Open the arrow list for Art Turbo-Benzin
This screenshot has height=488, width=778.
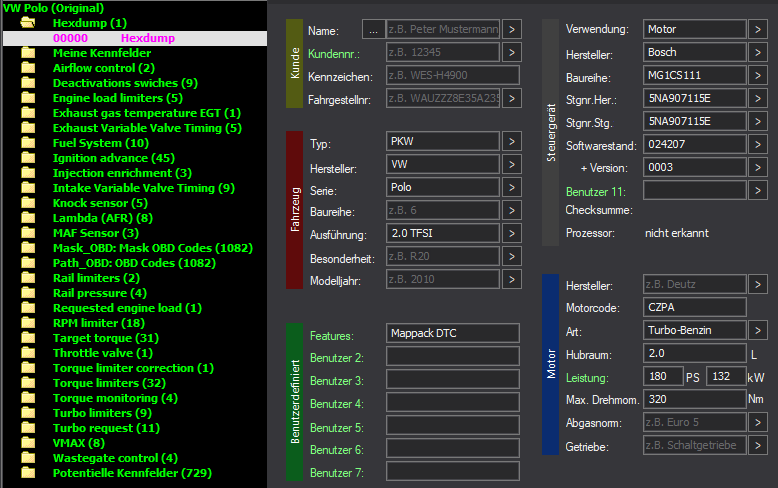pyautogui.click(x=758, y=331)
